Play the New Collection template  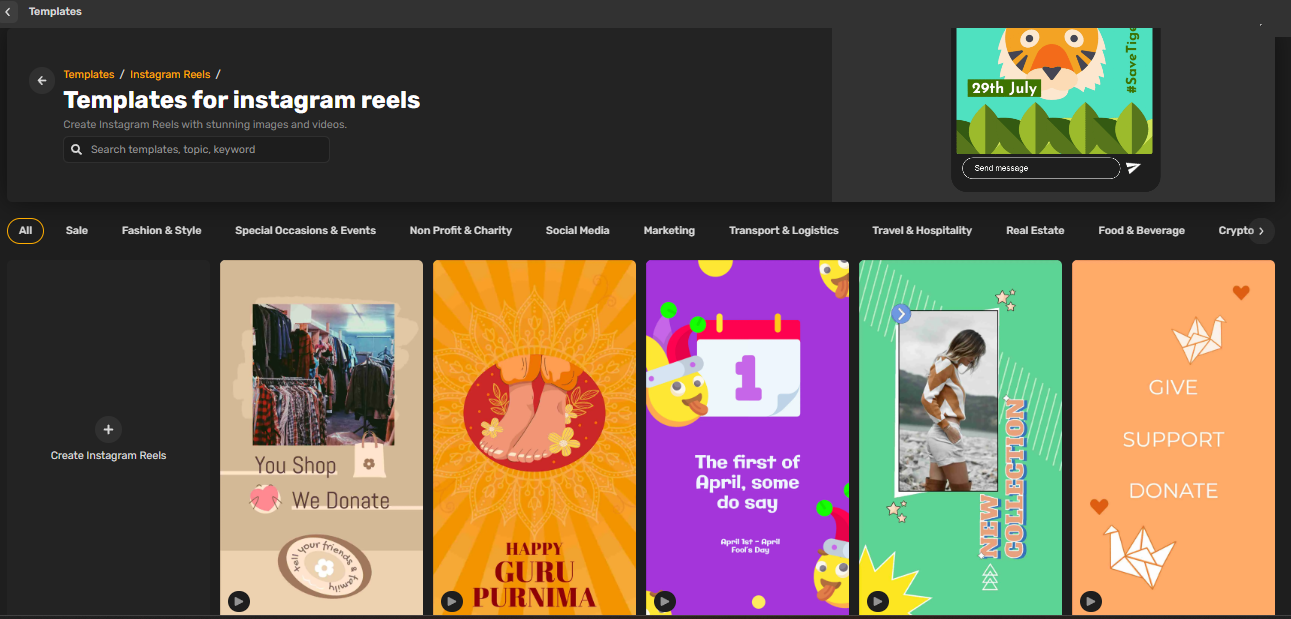tap(877, 601)
